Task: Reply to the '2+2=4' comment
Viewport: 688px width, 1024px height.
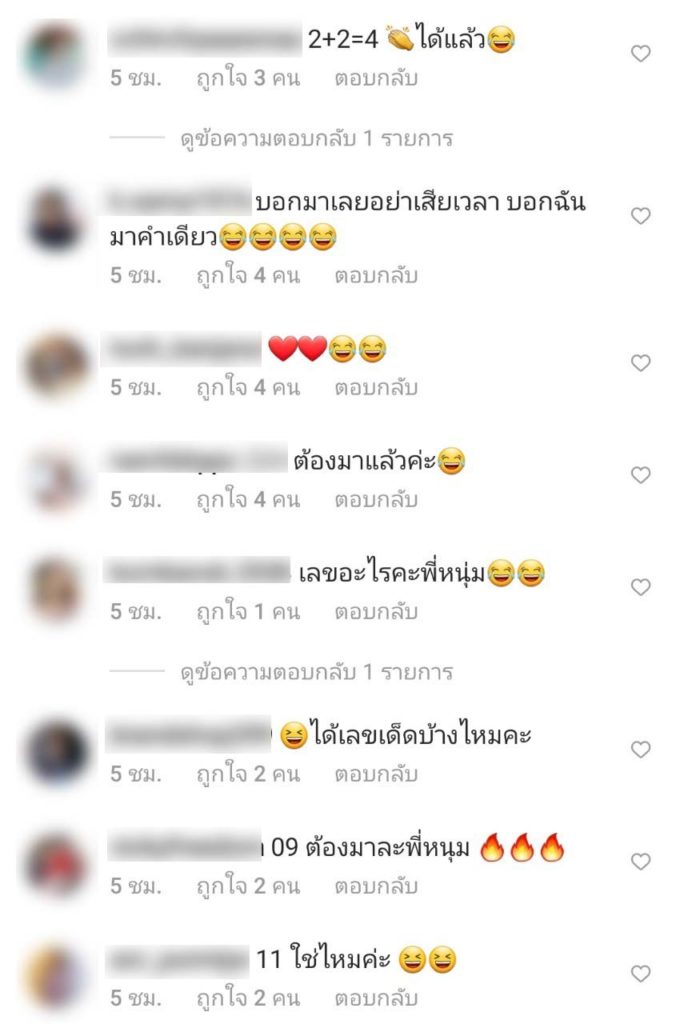Action: pyautogui.click(x=376, y=78)
